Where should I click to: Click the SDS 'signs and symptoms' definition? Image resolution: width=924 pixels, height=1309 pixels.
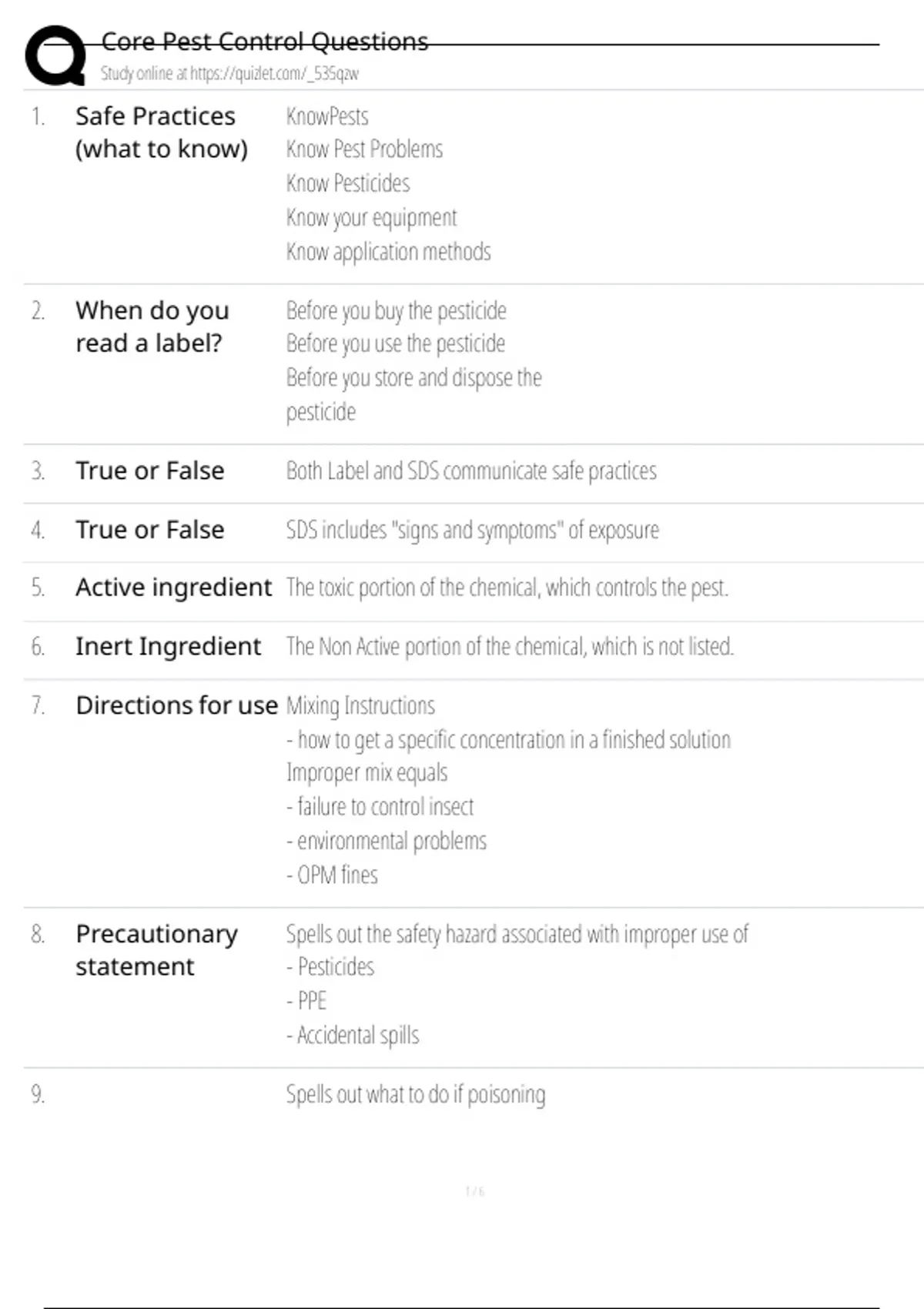click(x=472, y=531)
